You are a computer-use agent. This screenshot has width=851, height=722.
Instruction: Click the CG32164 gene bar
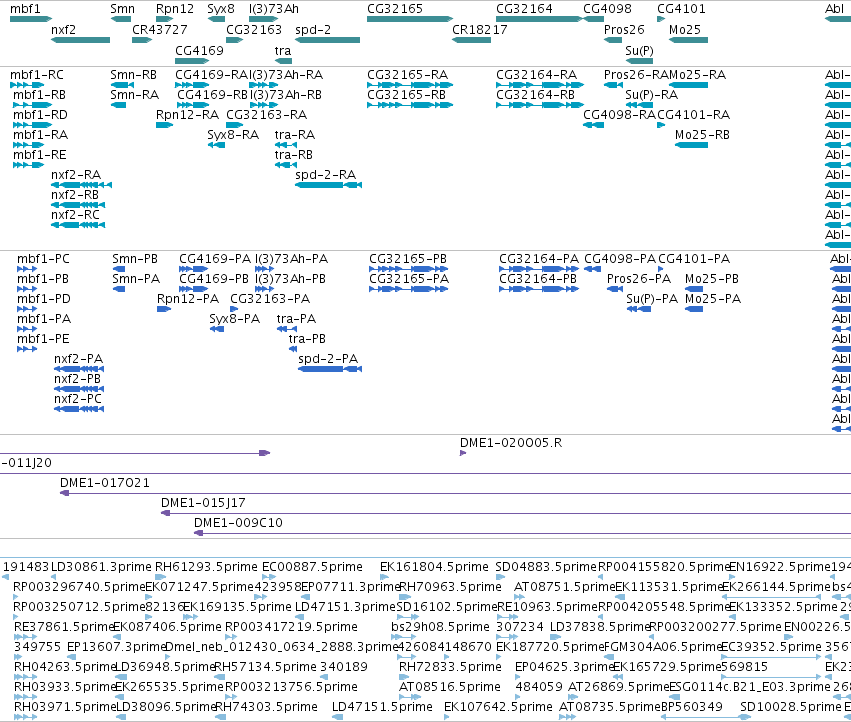[x=539, y=19]
